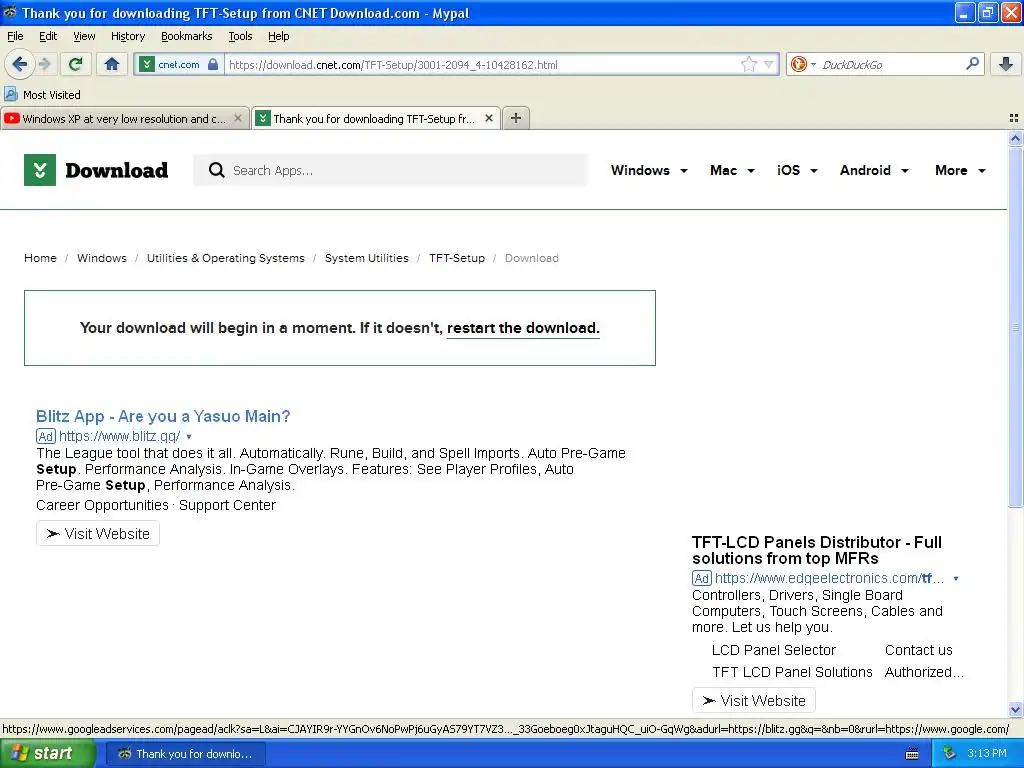Viewport: 1024px width, 768px height.
Task: Expand the Mac category dropdown
Action: coord(732,170)
